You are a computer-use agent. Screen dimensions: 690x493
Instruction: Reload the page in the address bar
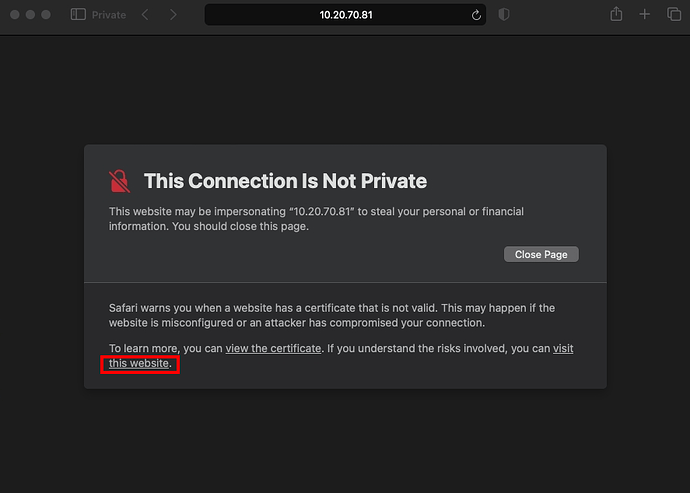coord(477,15)
